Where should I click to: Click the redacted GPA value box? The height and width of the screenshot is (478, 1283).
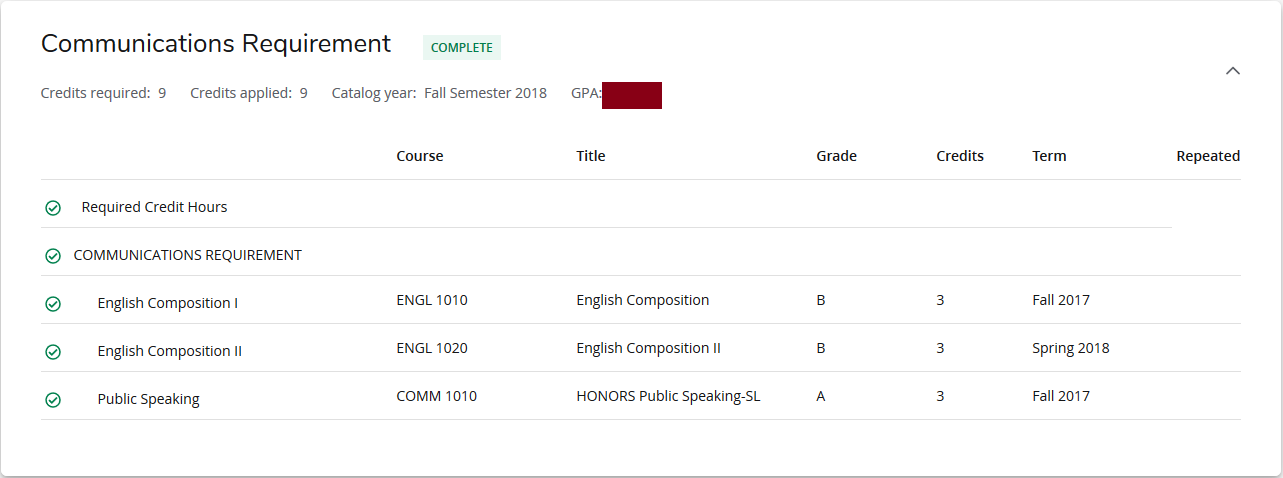click(631, 95)
